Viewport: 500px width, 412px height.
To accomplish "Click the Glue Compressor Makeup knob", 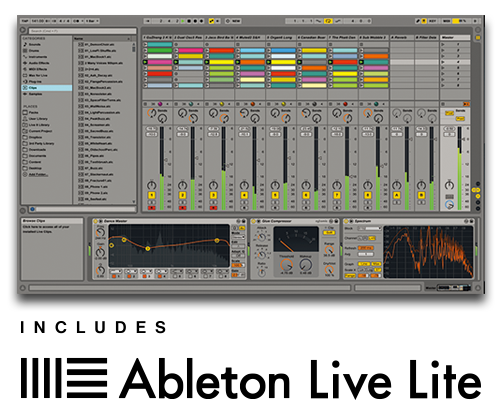I will point(305,266).
